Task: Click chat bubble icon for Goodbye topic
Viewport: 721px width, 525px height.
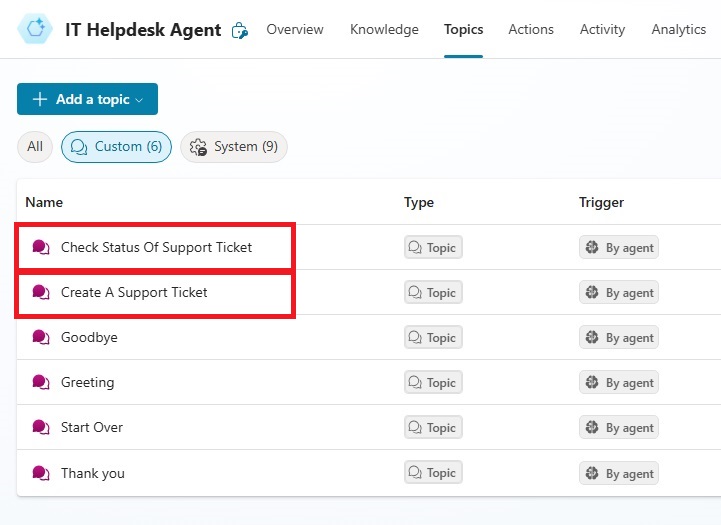Action: pos(40,337)
